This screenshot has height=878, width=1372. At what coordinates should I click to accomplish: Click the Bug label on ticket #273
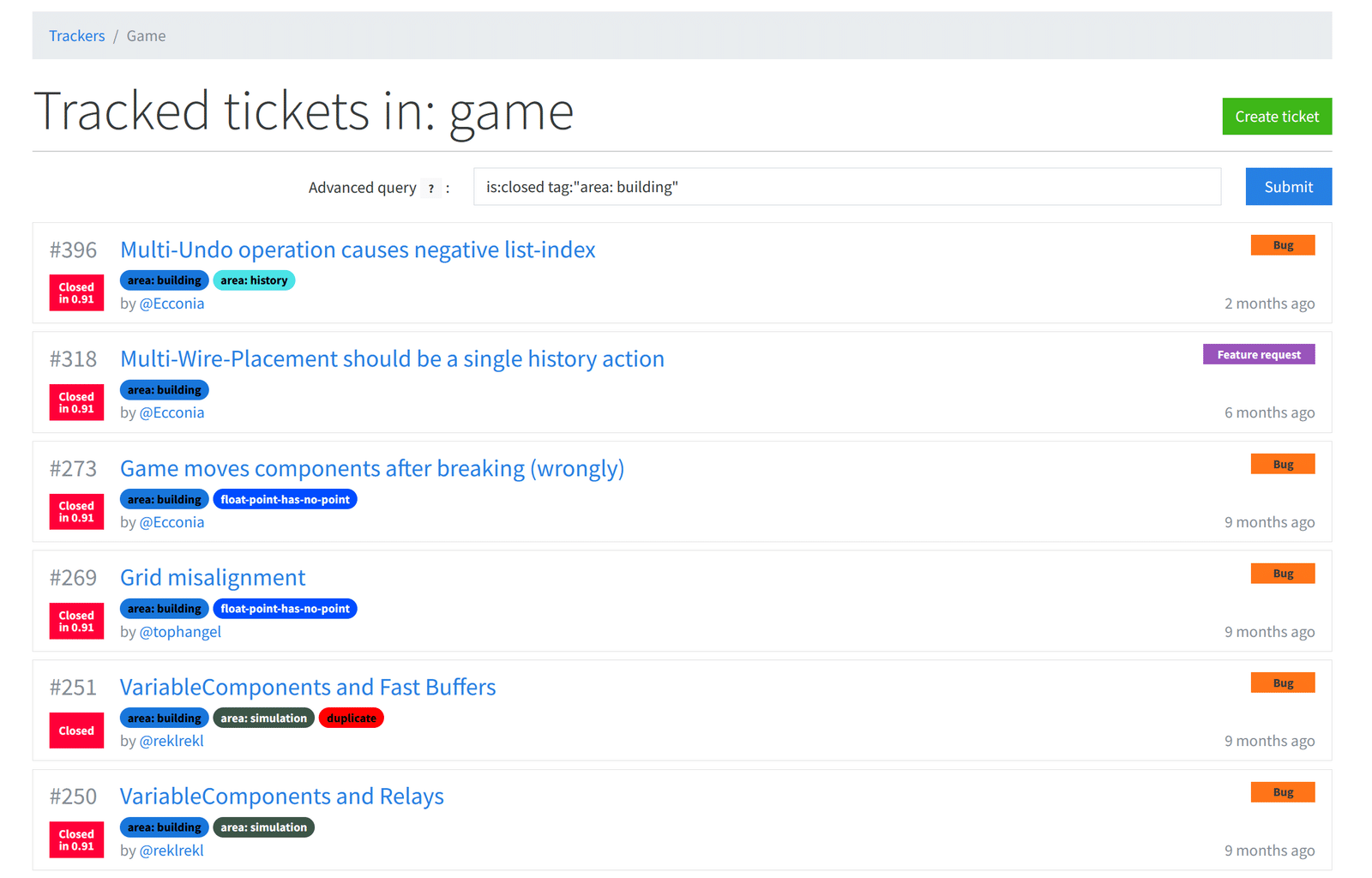coord(1283,464)
